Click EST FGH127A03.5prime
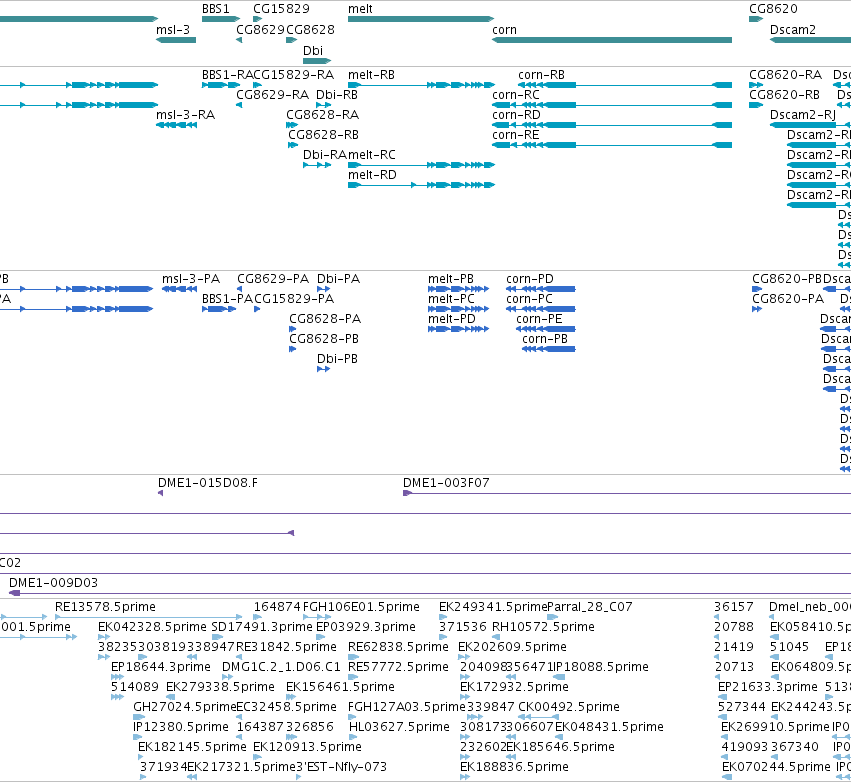This screenshot has height=782, width=851. pyautogui.click(x=407, y=707)
